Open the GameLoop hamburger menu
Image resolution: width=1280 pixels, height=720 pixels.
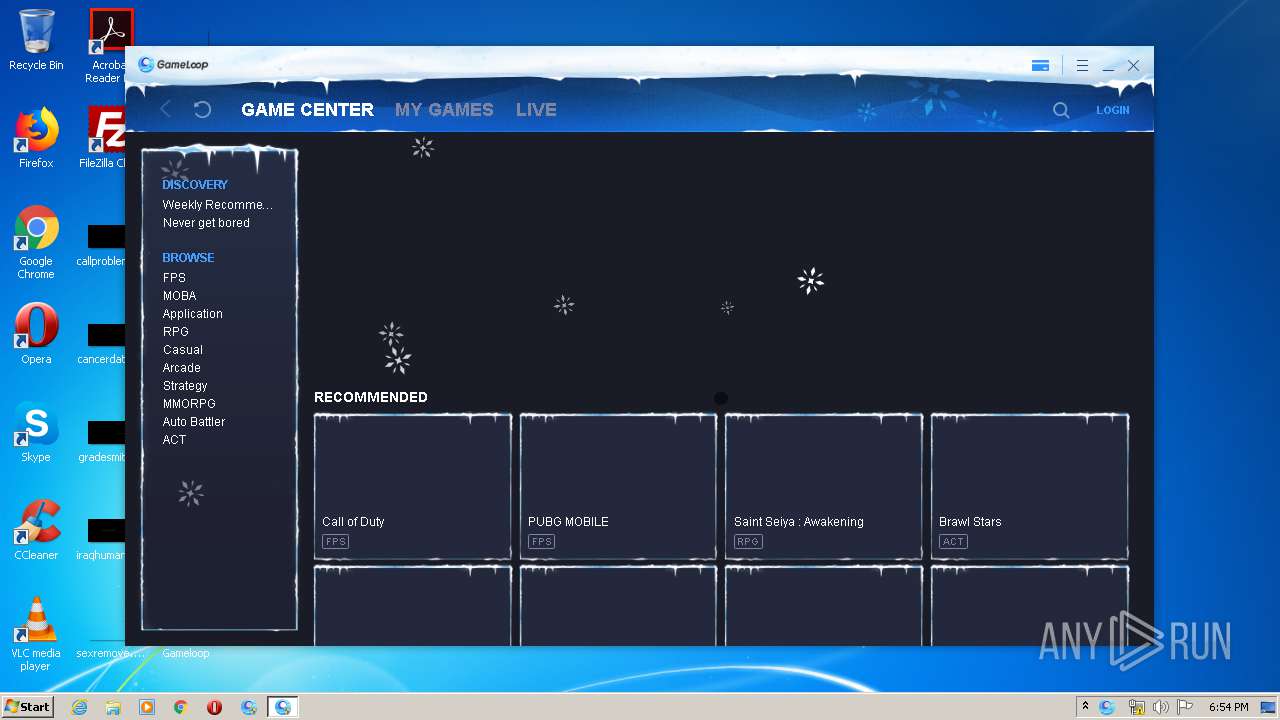[x=1082, y=66]
